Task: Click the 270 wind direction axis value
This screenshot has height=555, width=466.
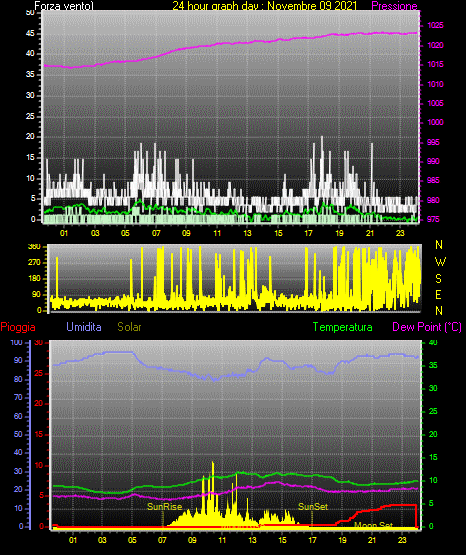Action: point(34,263)
